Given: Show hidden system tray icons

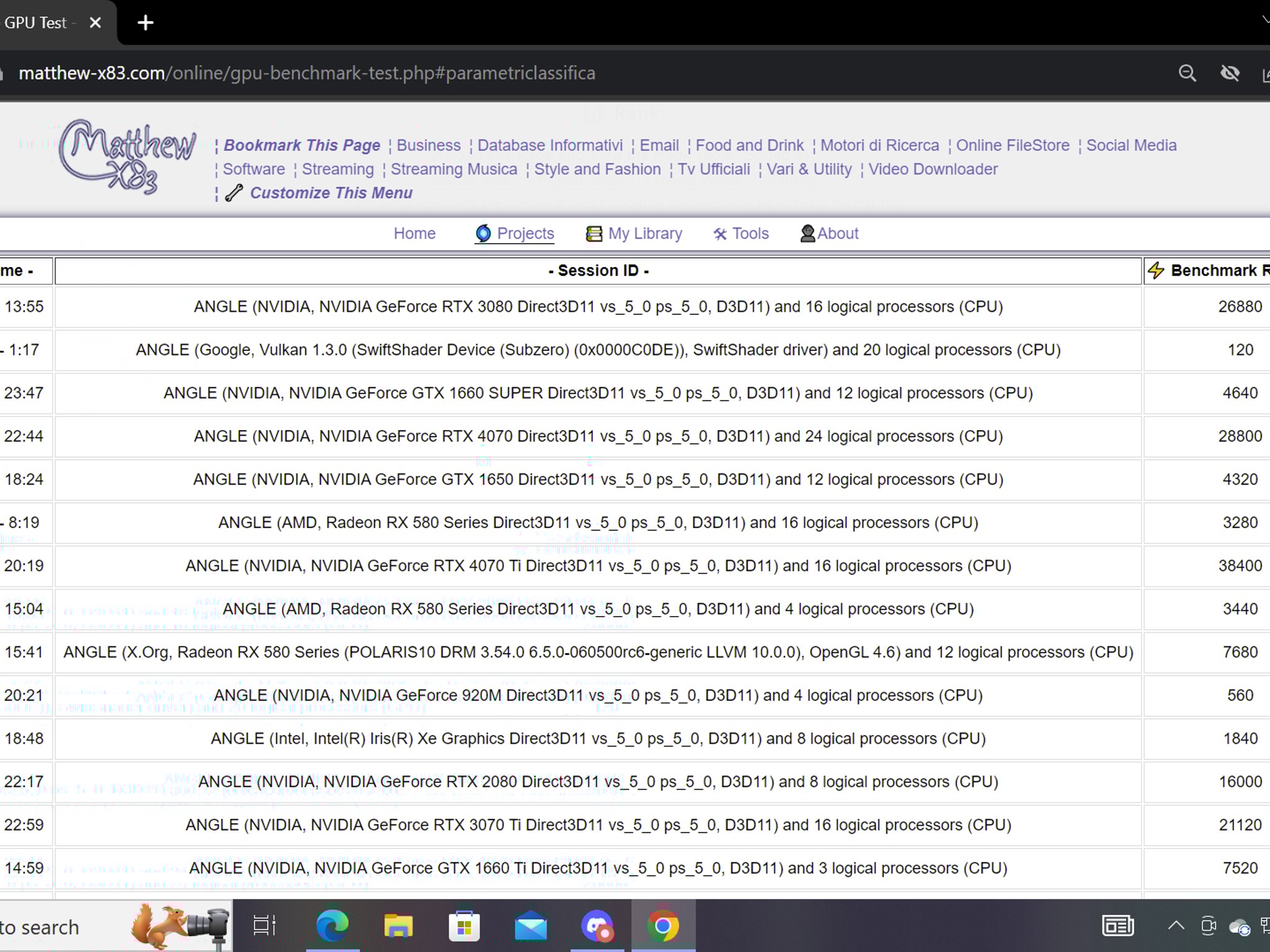Looking at the screenshot, I should pyautogui.click(x=1175, y=926).
